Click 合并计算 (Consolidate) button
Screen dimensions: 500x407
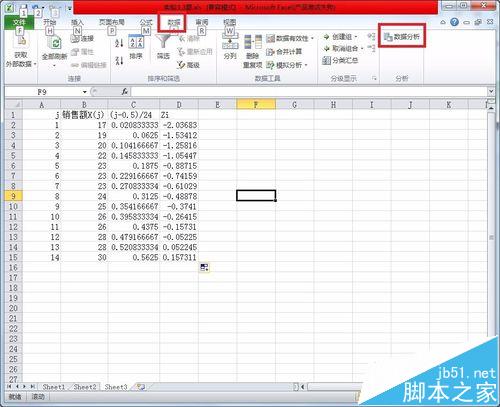pyautogui.click(x=284, y=52)
